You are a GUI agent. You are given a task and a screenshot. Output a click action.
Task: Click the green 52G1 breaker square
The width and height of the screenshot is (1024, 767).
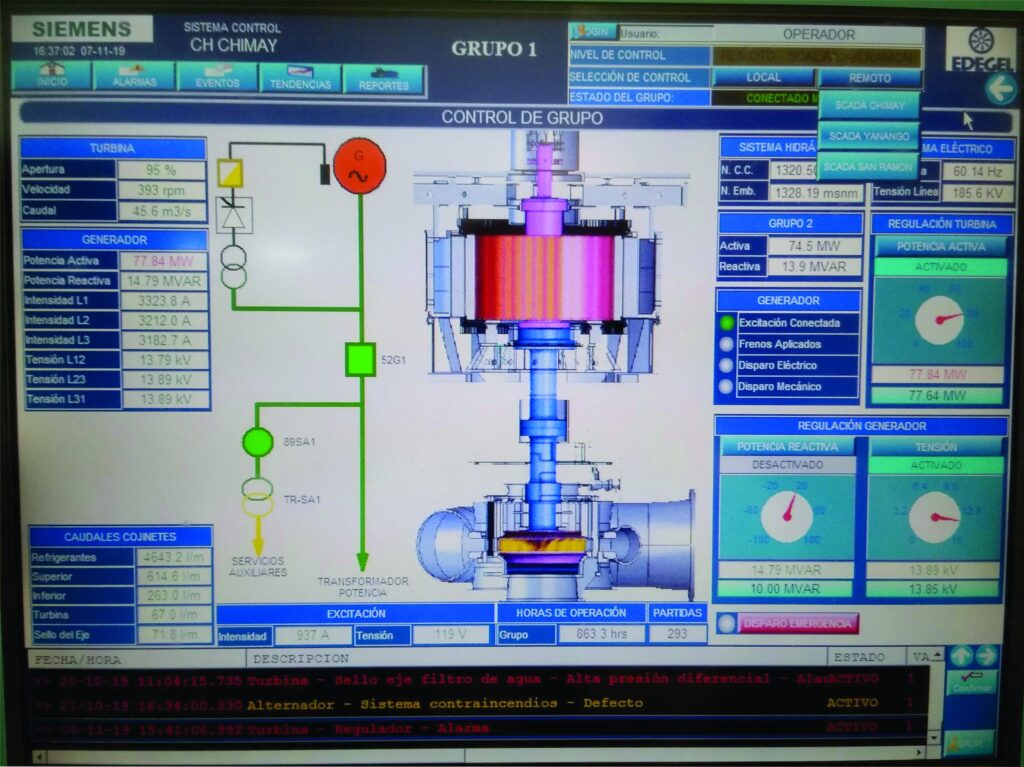360,359
